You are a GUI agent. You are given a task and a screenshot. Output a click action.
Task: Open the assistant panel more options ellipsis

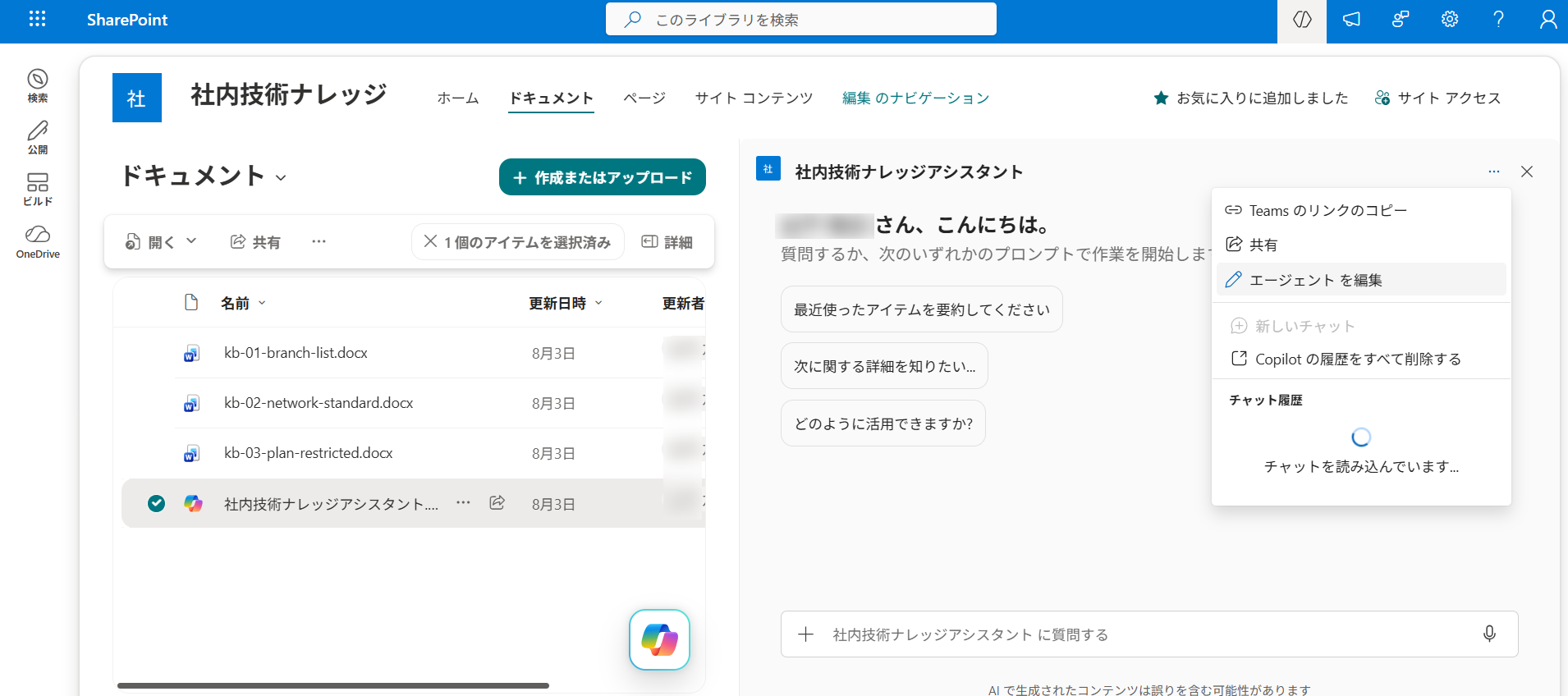(1494, 172)
